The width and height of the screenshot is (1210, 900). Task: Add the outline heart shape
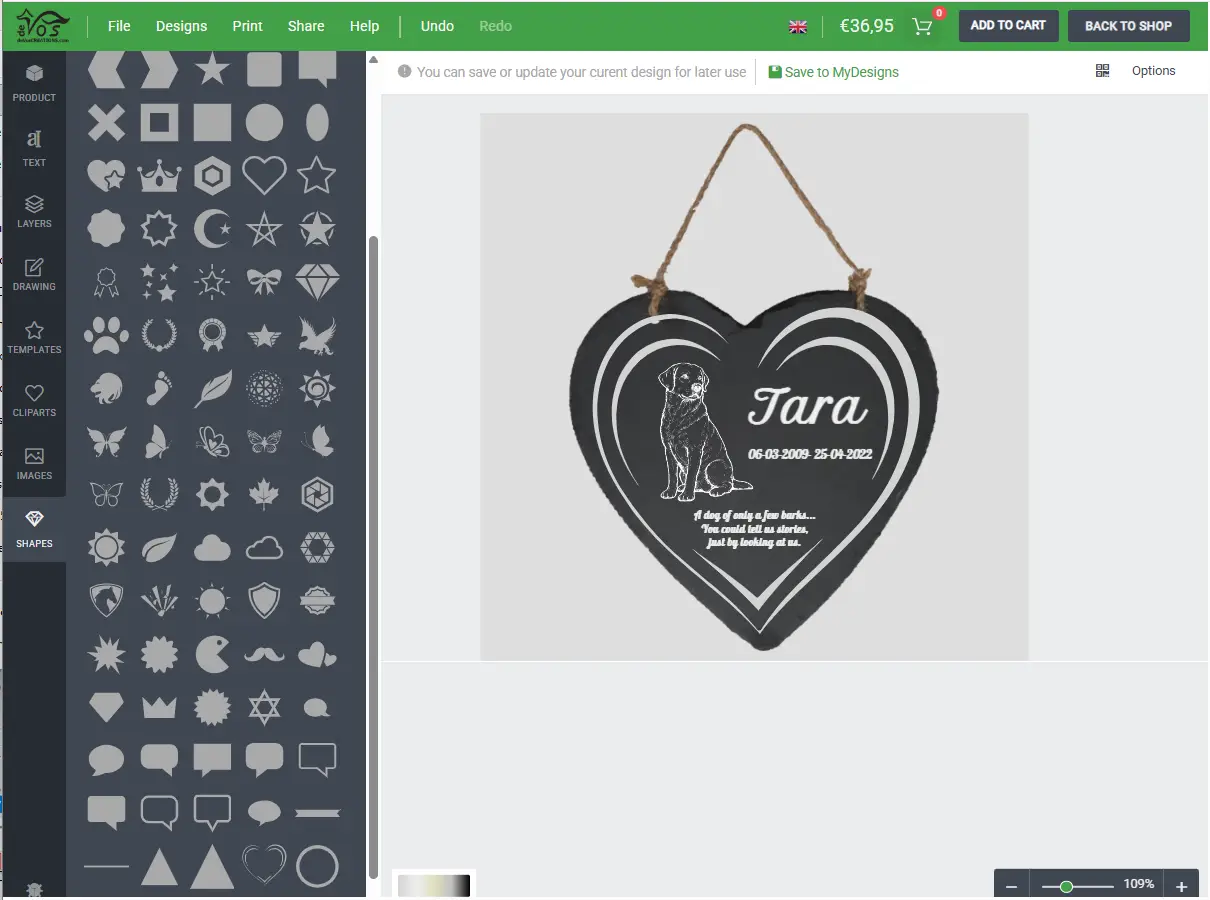pos(264,176)
